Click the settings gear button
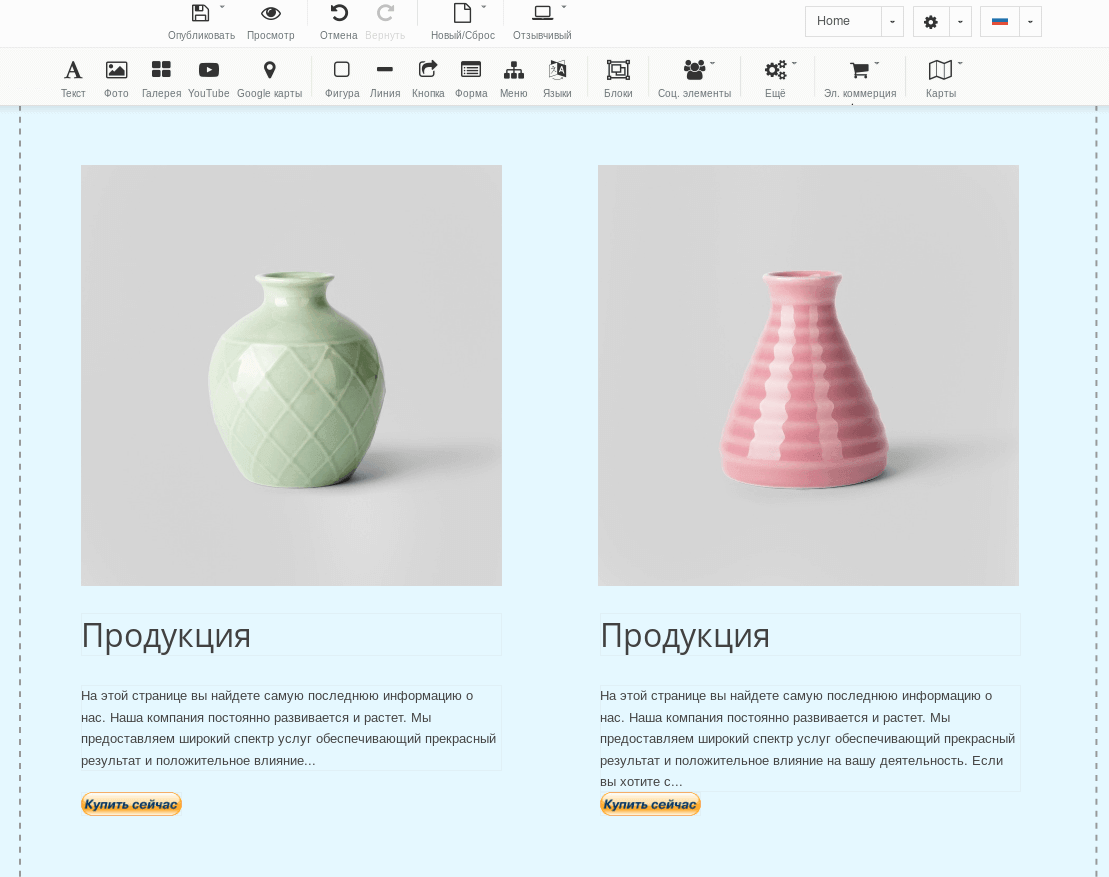This screenshot has width=1109, height=877. coord(931,21)
